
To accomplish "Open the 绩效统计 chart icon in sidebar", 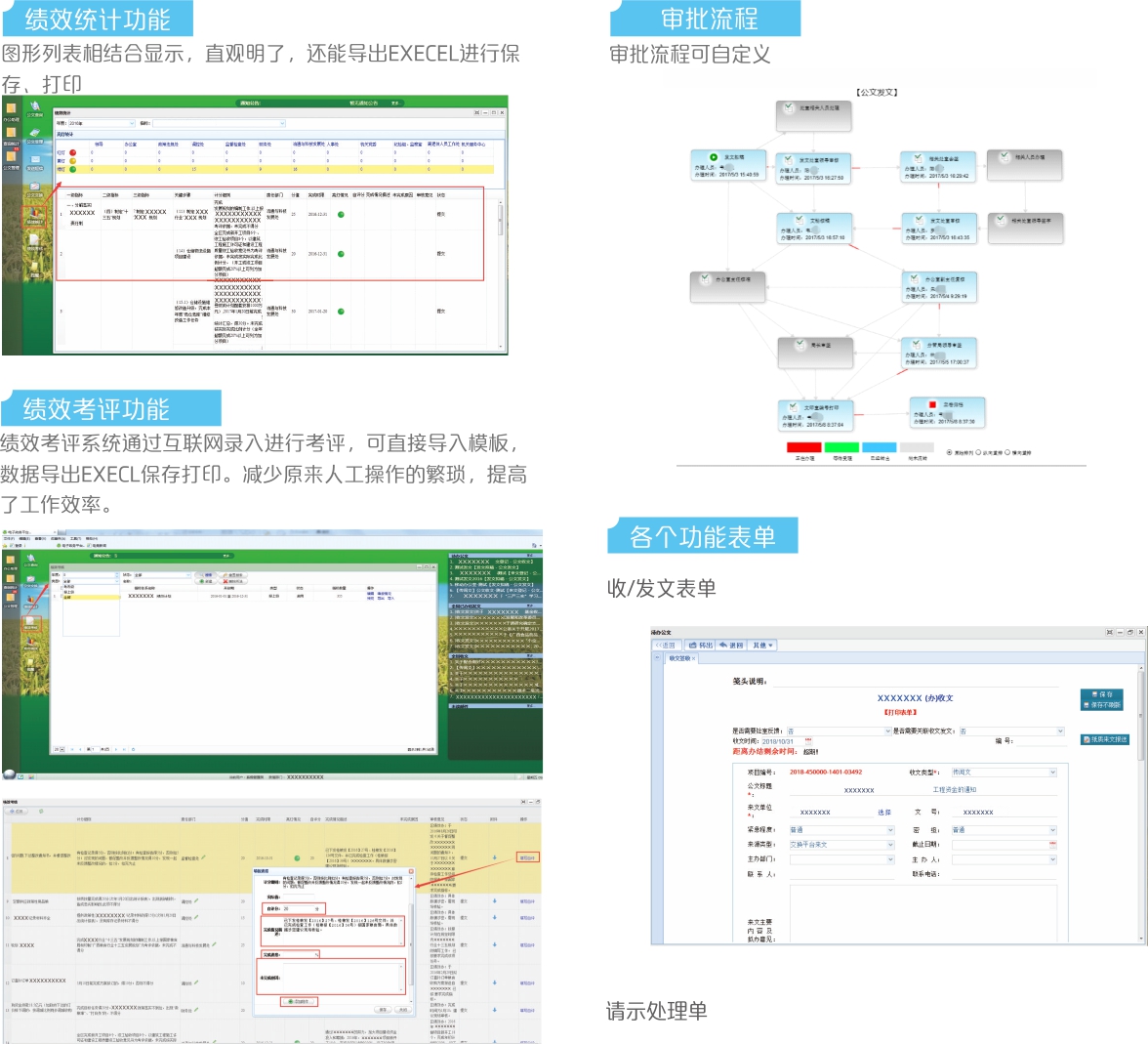I will click(x=35, y=212).
